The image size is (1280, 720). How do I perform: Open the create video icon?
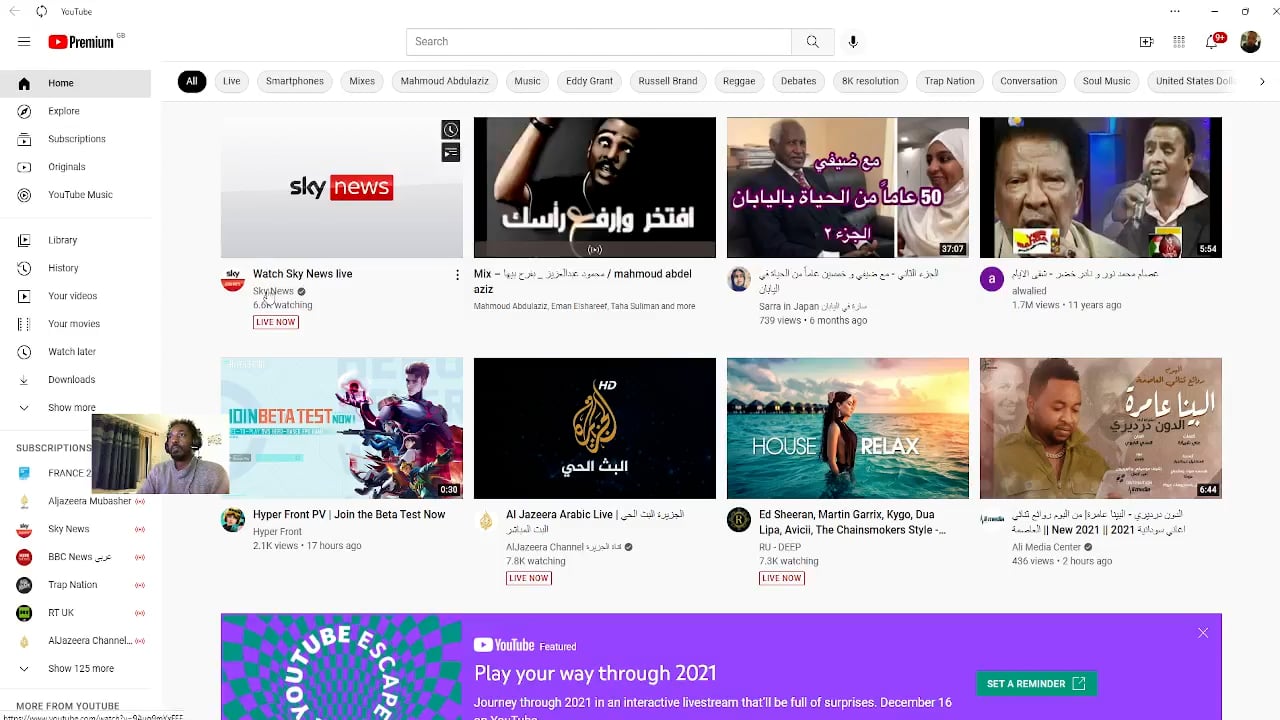coord(1146,42)
